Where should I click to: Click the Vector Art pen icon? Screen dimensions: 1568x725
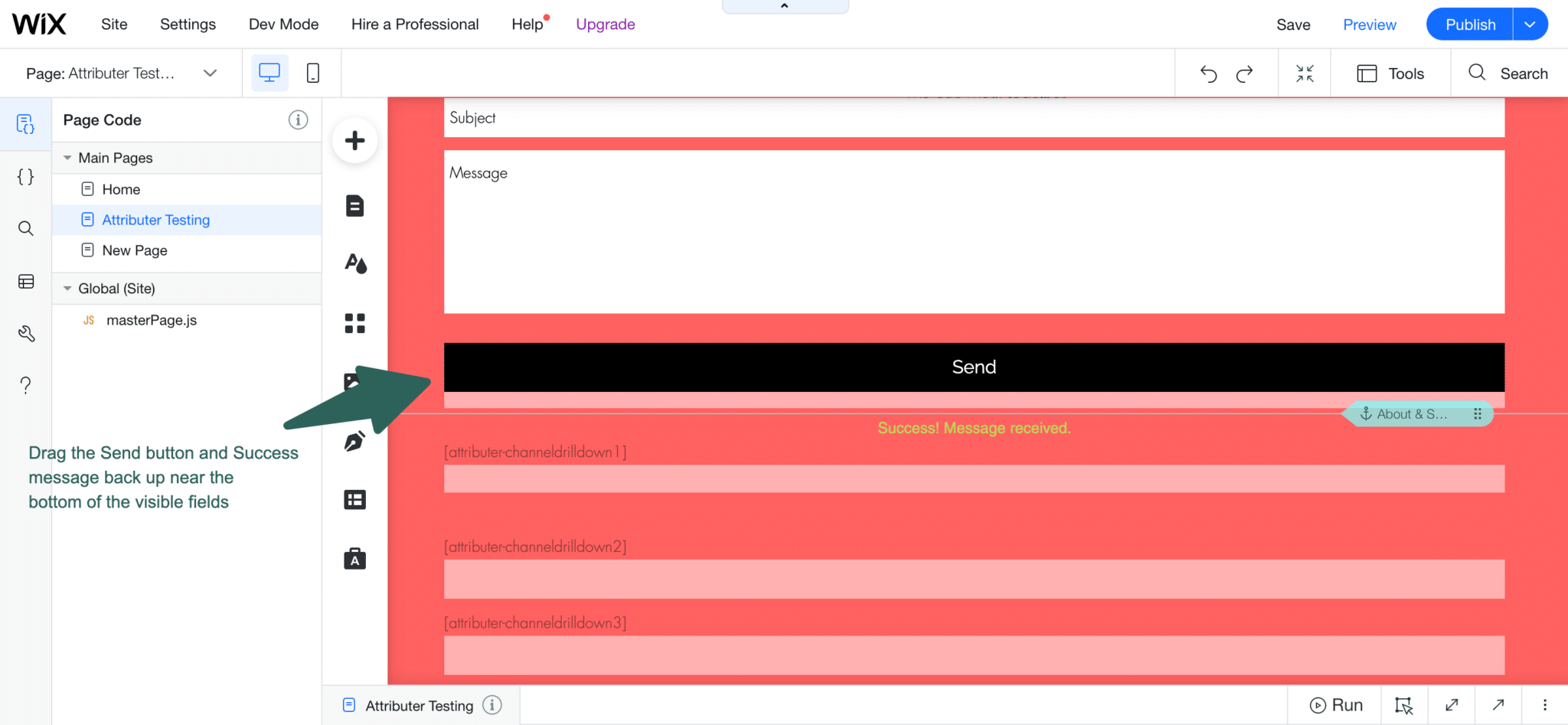coord(354,441)
